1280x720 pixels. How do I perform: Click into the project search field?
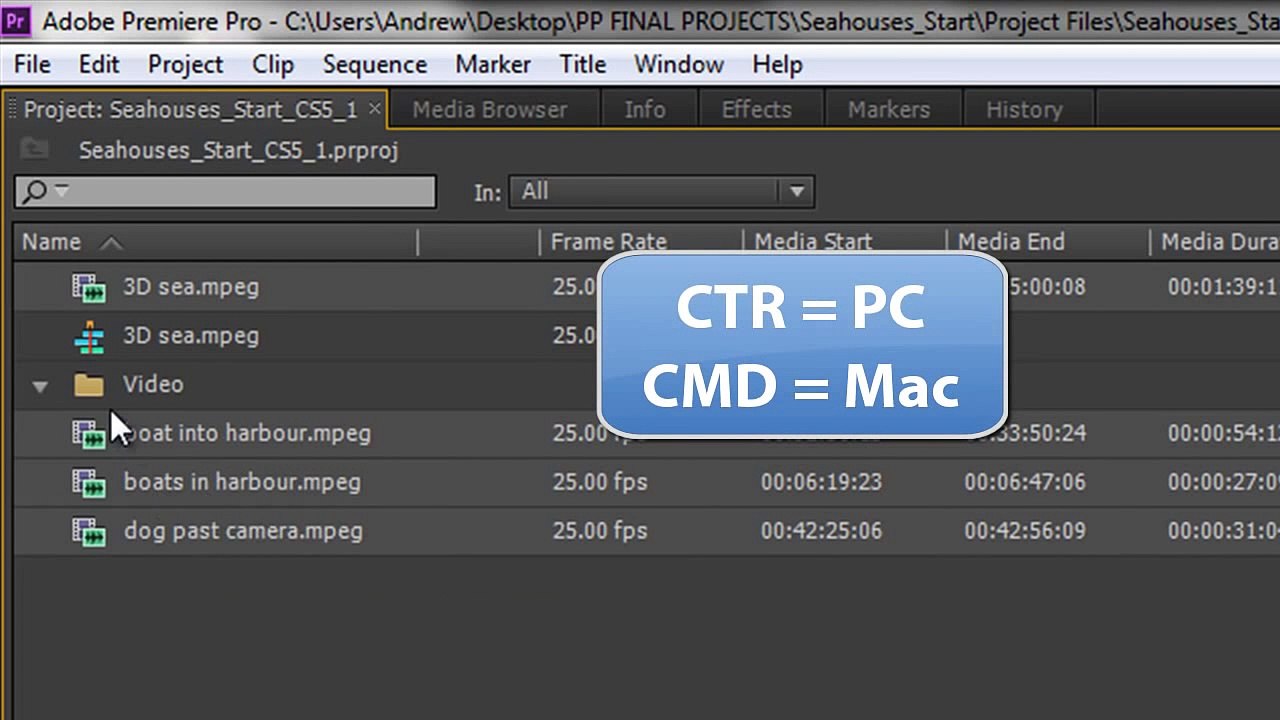point(225,192)
